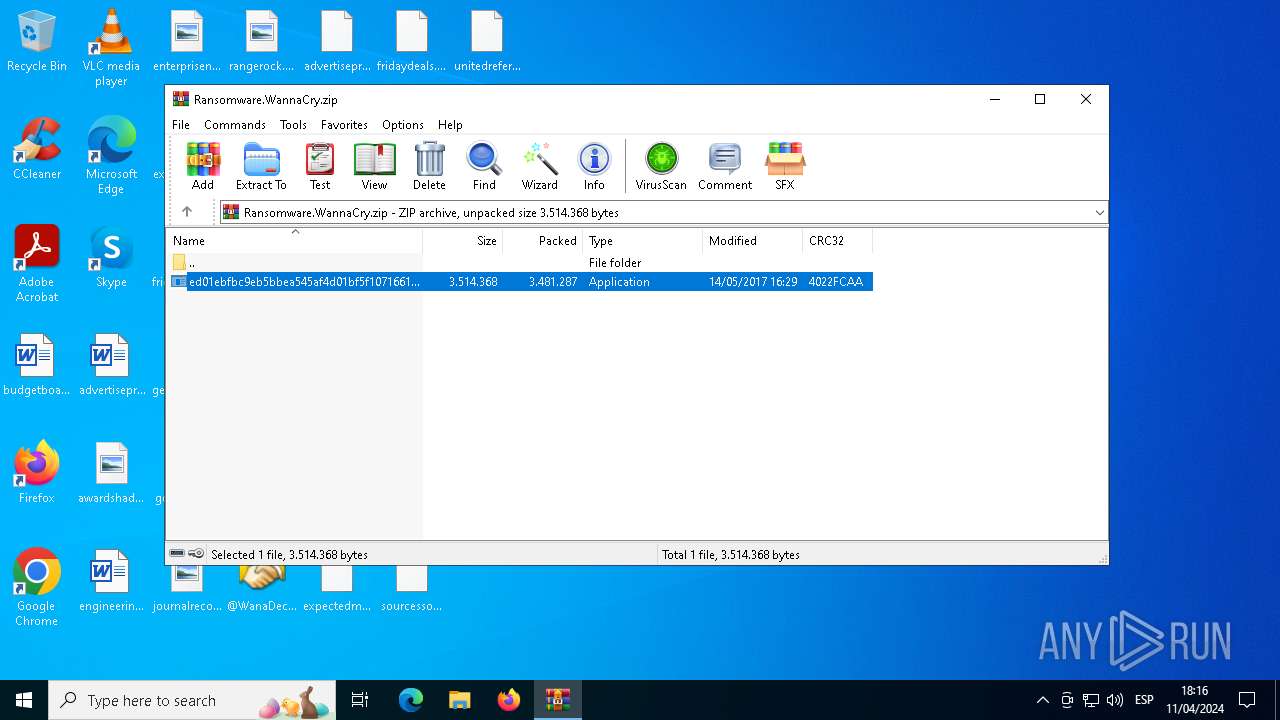Image resolution: width=1280 pixels, height=720 pixels.
Task: Open the Find search tool
Action: (x=484, y=166)
